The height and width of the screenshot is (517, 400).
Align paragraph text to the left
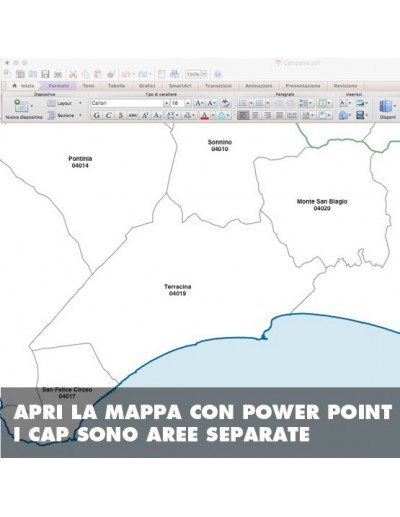(243, 115)
